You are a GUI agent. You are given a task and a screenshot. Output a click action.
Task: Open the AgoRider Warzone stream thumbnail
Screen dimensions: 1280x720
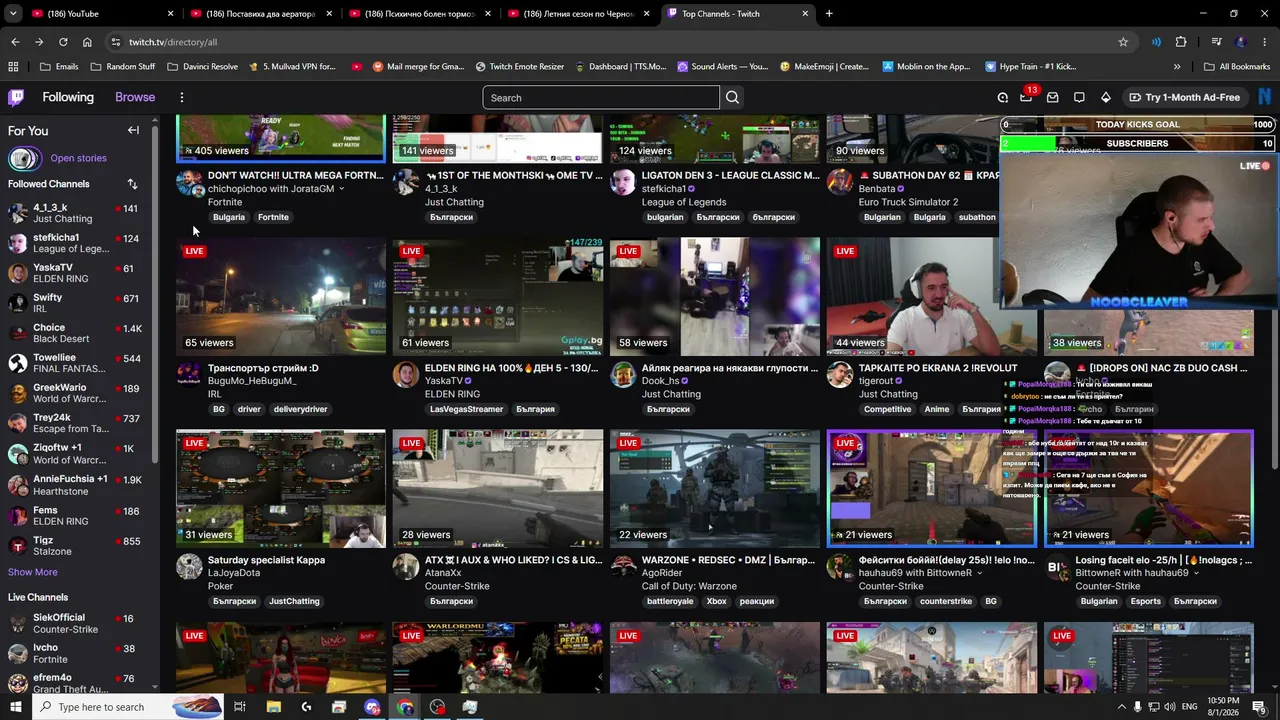point(714,488)
